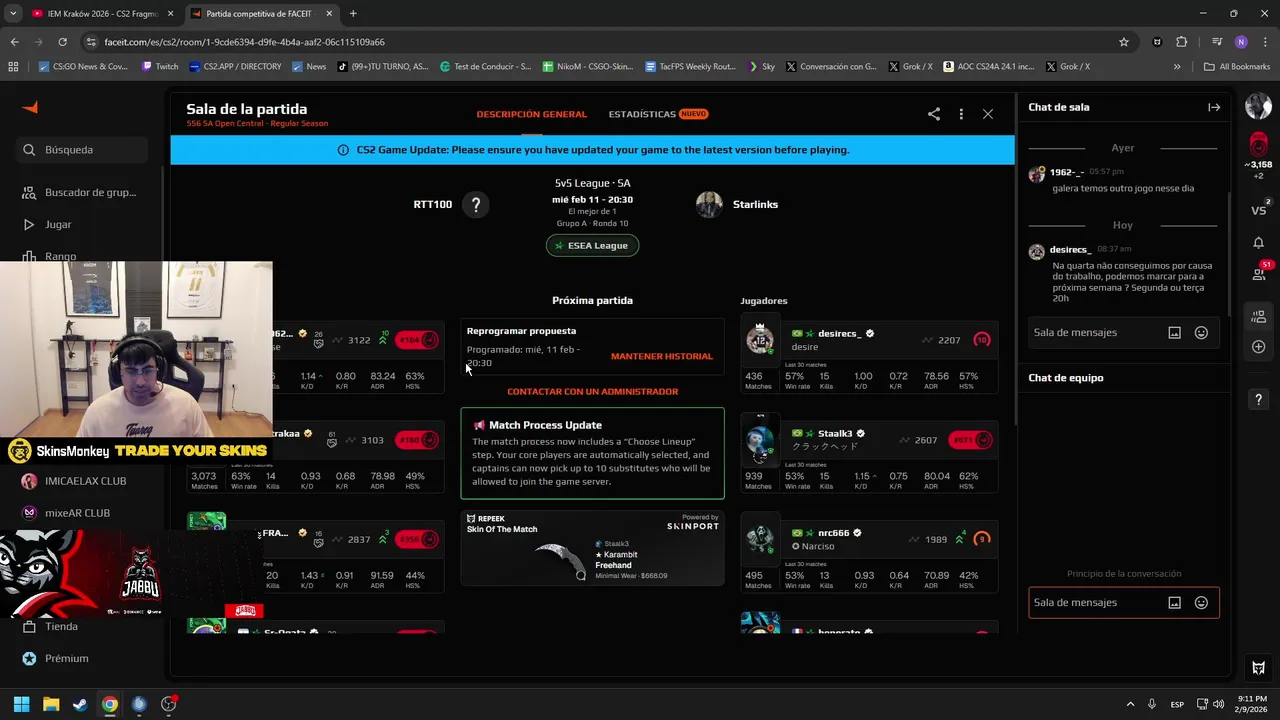Click Contactar con un administrador
This screenshot has height=720, width=1280.
[592, 392]
